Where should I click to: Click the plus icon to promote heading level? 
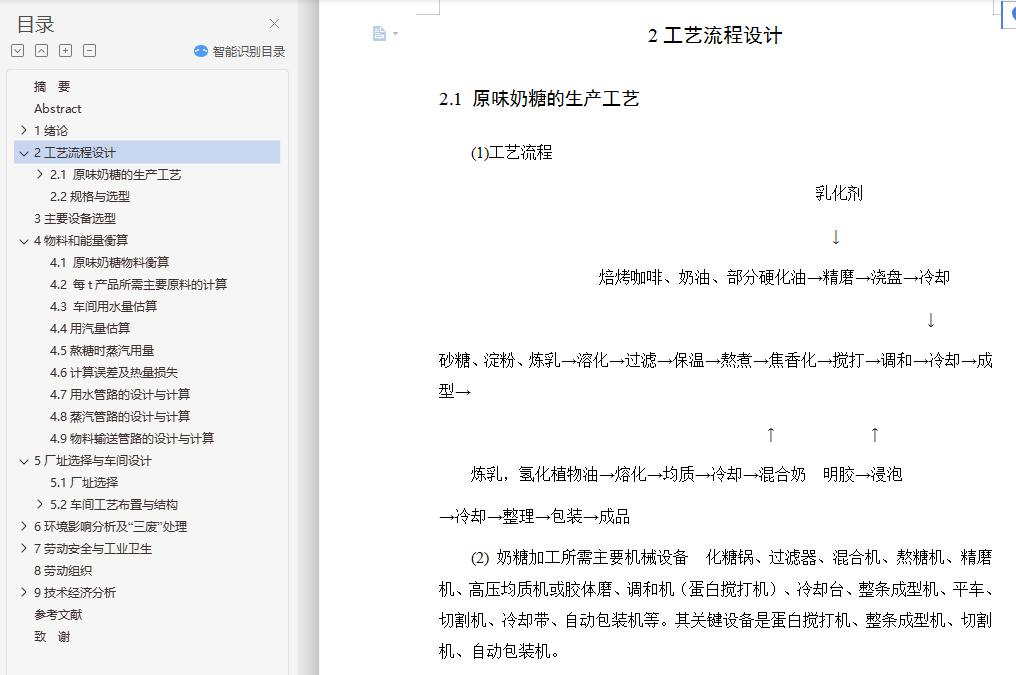tap(65, 51)
